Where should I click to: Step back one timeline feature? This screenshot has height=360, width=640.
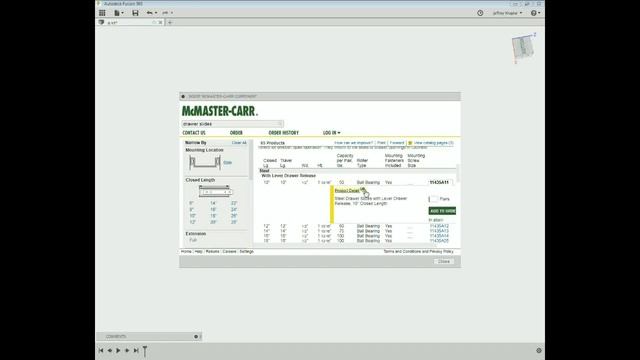(109, 351)
